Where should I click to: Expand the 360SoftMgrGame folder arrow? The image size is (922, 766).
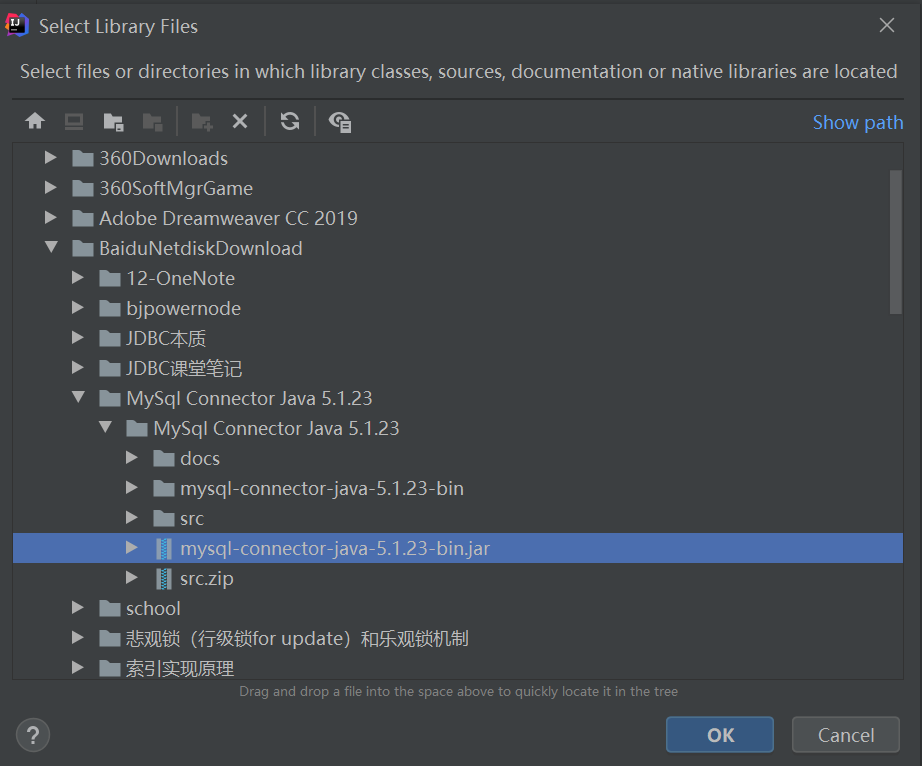(51, 187)
